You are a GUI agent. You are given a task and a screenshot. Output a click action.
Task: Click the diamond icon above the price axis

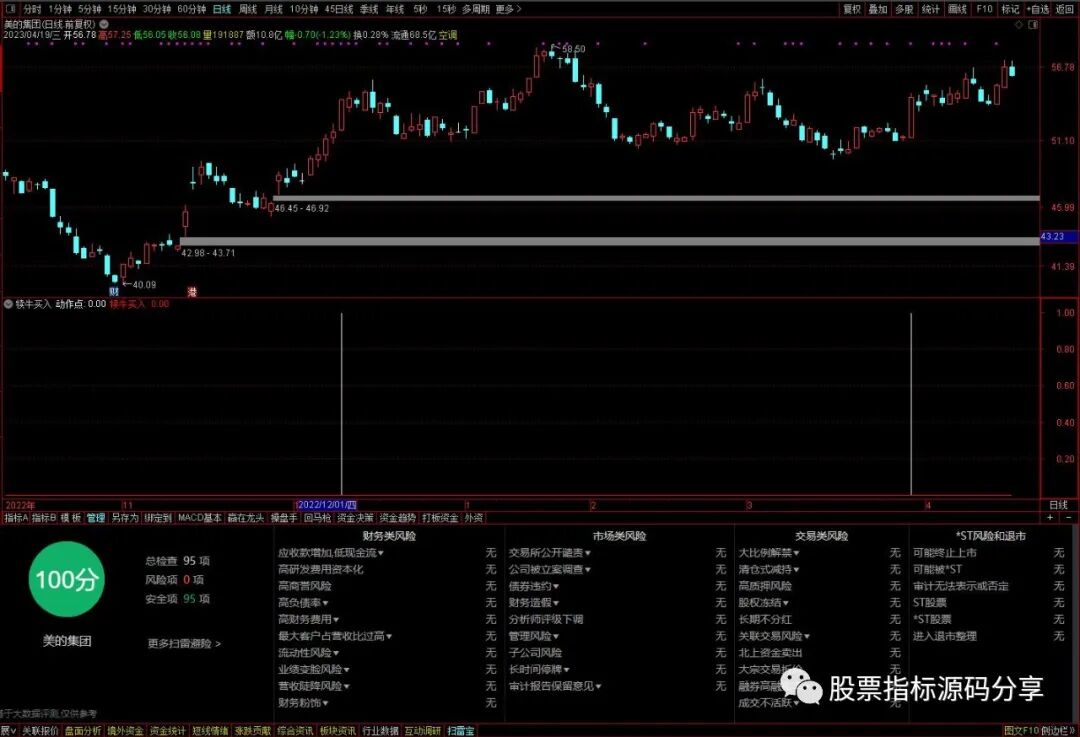[1019, 25]
